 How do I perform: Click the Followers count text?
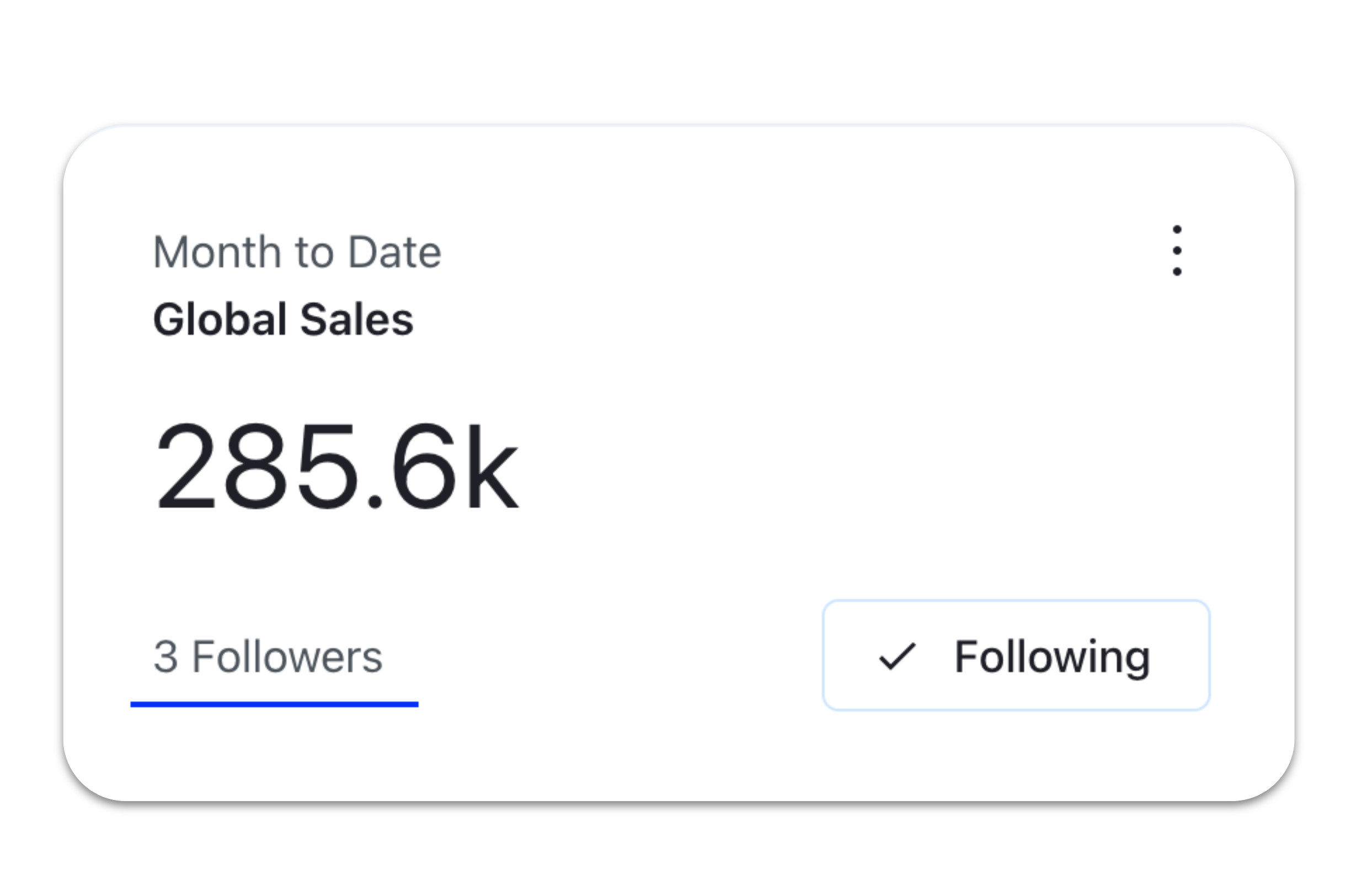pyautogui.click(x=268, y=657)
